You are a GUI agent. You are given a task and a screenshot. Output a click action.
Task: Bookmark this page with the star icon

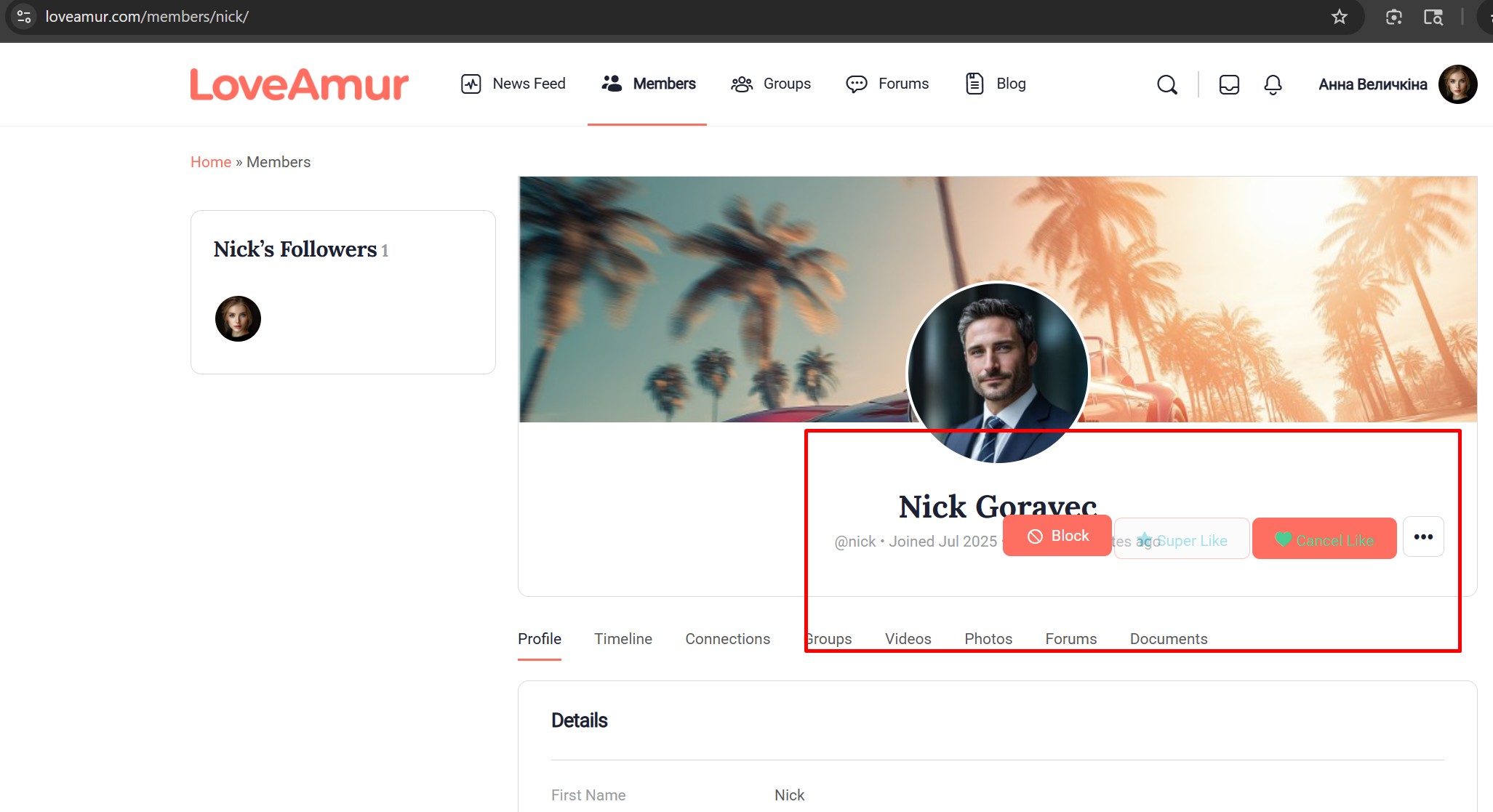click(1340, 17)
